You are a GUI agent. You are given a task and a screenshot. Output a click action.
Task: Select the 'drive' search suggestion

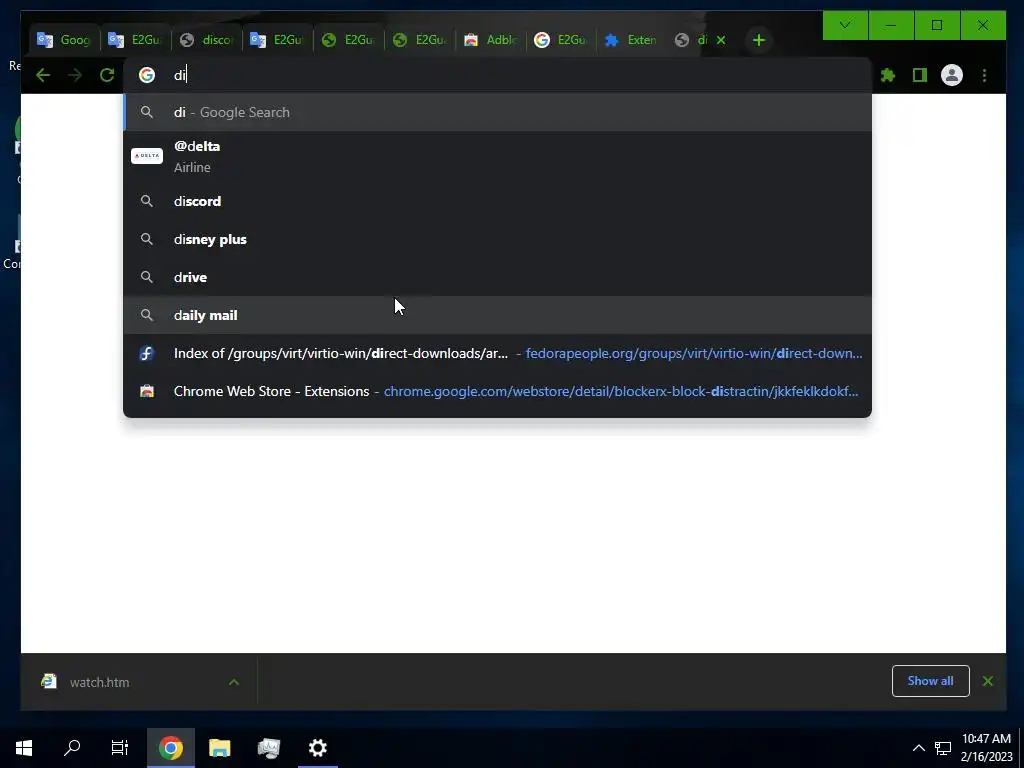(497, 277)
